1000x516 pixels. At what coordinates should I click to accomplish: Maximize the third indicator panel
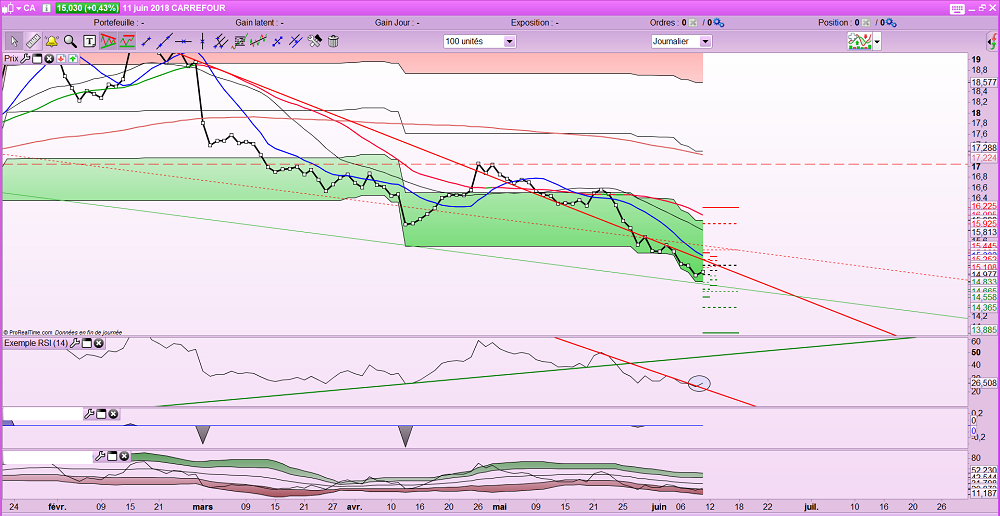[x=101, y=415]
